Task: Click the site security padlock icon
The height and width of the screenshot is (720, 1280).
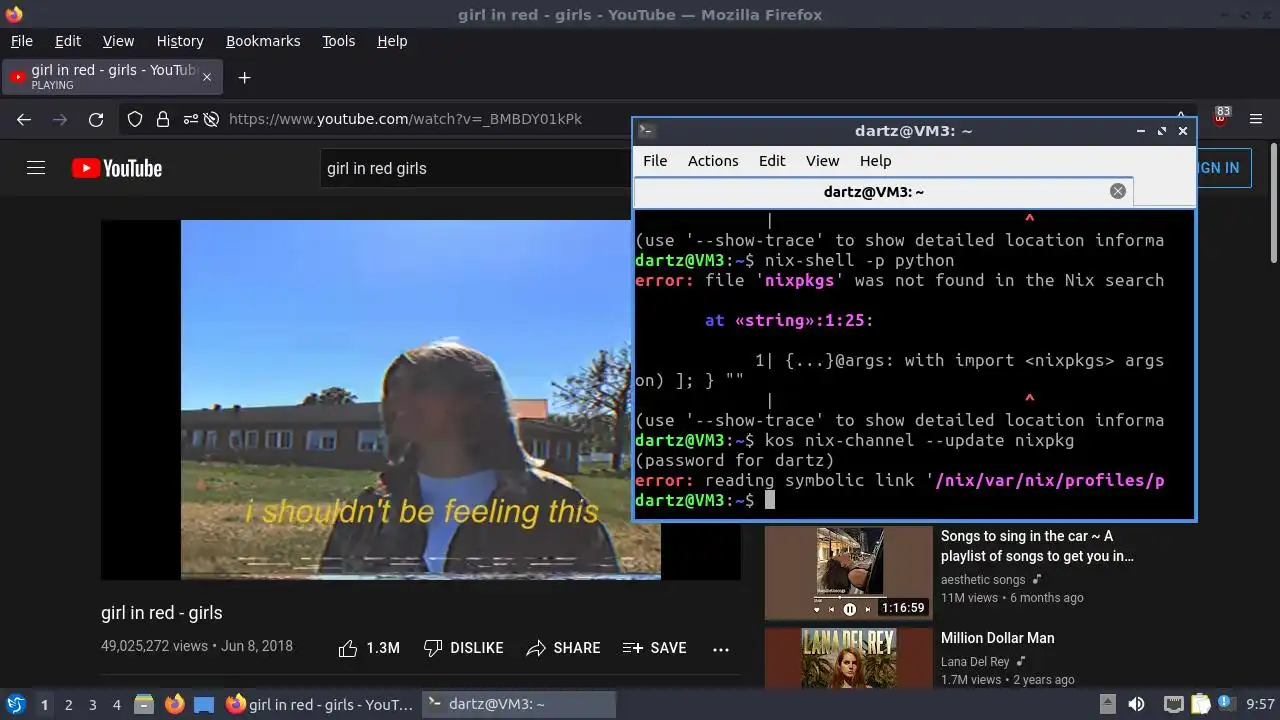Action: pos(163,119)
